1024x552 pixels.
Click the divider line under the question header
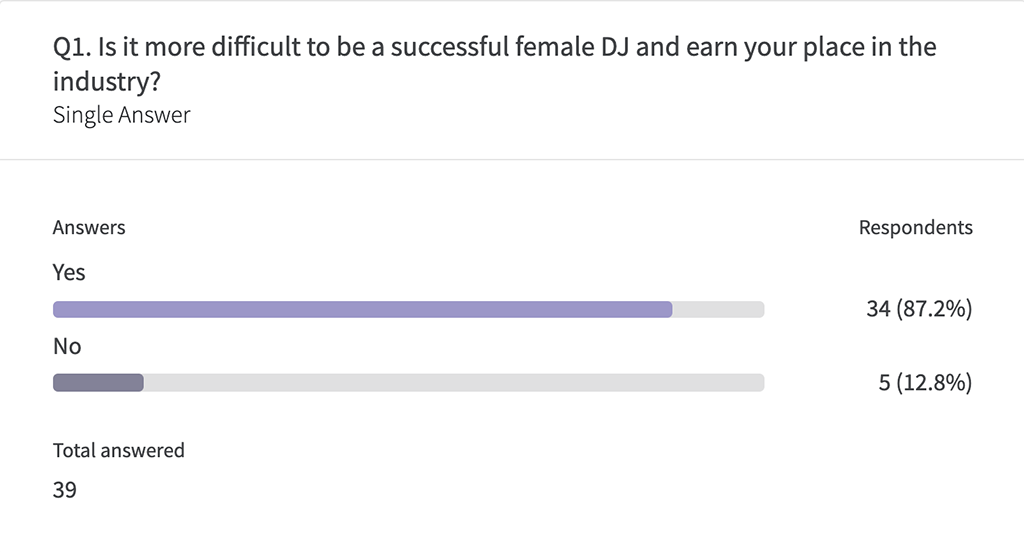tap(512, 159)
